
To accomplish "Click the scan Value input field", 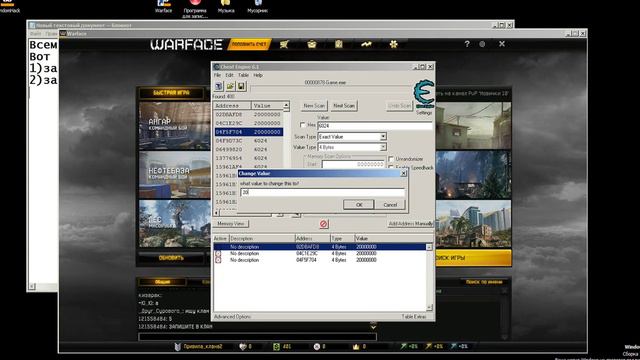I will click(x=375, y=126).
